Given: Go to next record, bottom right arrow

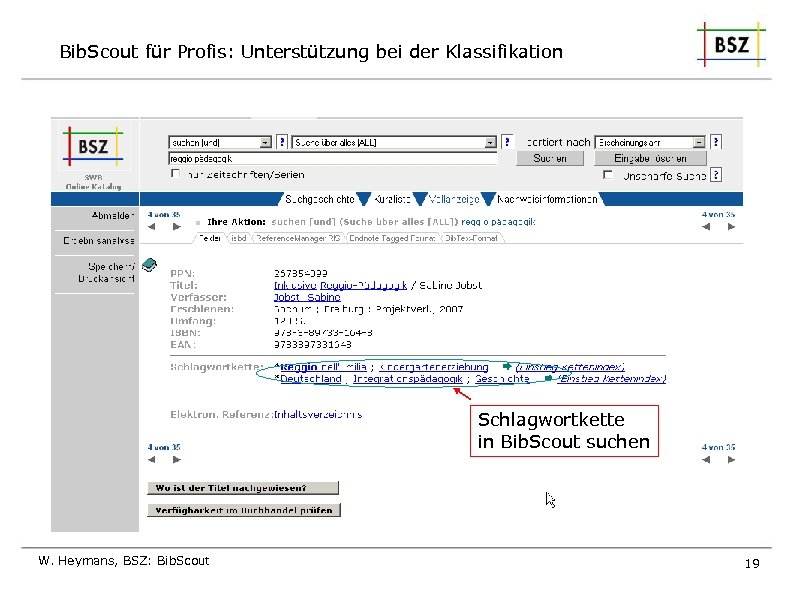Looking at the screenshot, I should pyautogui.click(x=731, y=460).
